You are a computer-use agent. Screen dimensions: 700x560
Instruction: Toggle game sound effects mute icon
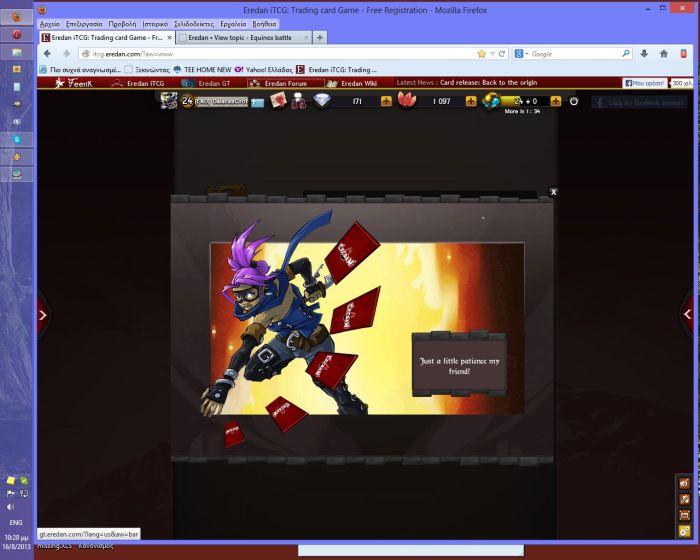[x=684, y=483]
